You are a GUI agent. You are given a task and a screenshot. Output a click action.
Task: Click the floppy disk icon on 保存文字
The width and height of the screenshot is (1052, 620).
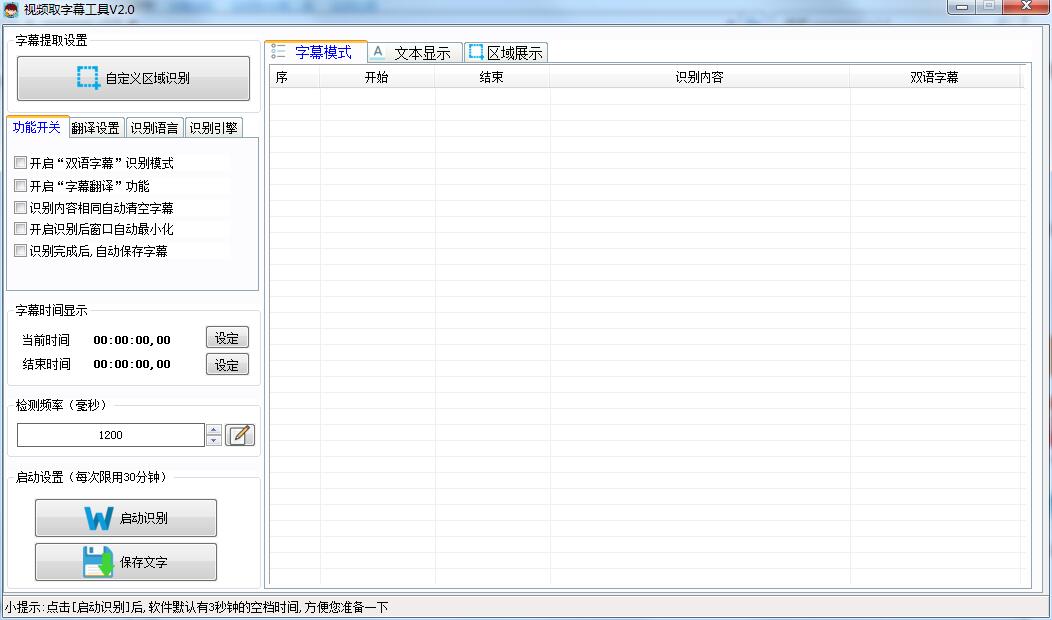(x=96, y=562)
